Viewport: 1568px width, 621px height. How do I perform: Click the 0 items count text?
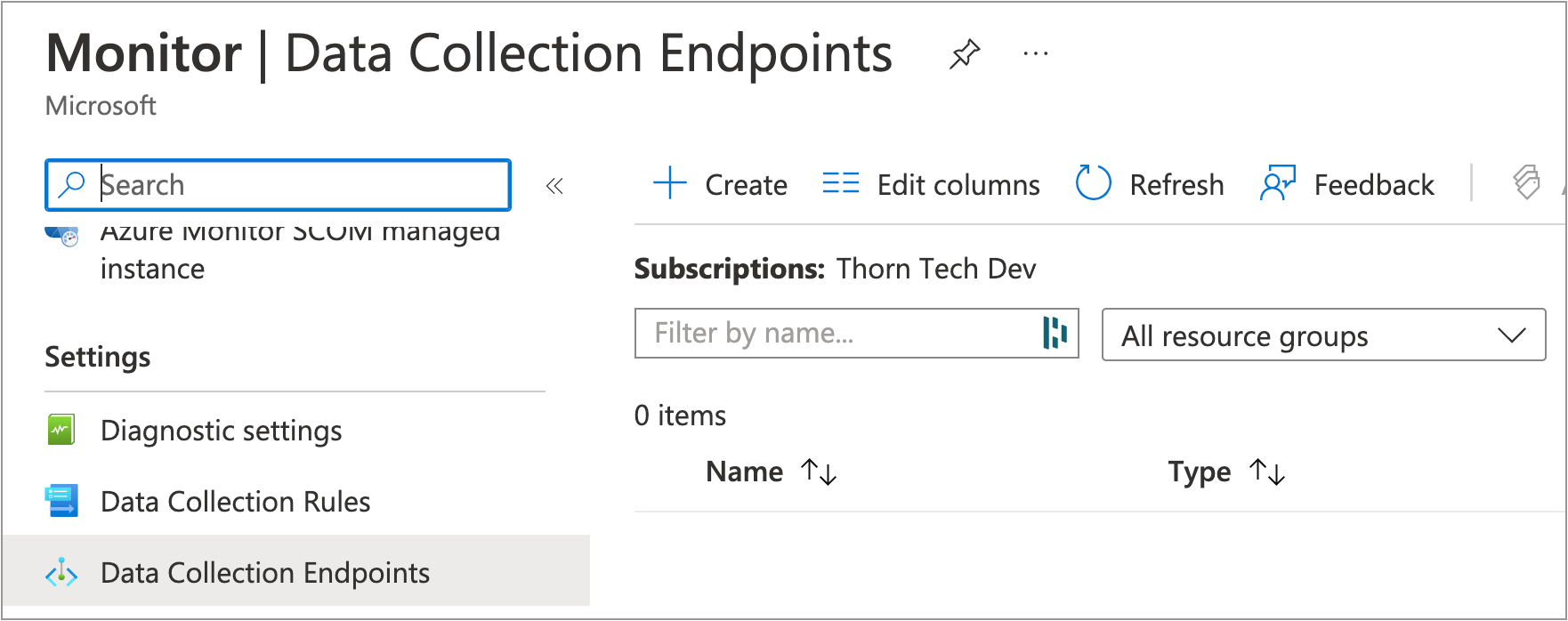(680, 415)
